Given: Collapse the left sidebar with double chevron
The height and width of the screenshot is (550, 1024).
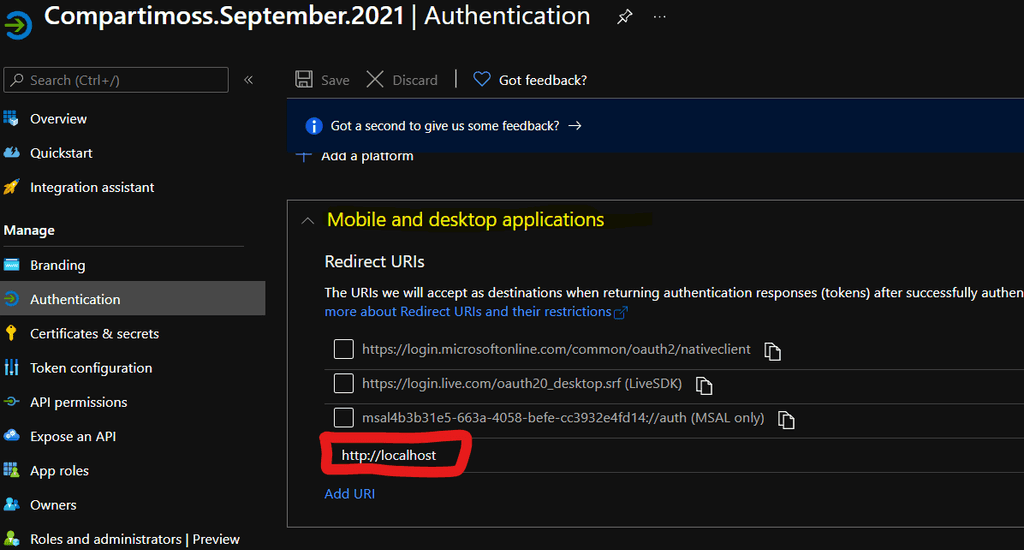Looking at the screenshot, I should click(249, 80).
